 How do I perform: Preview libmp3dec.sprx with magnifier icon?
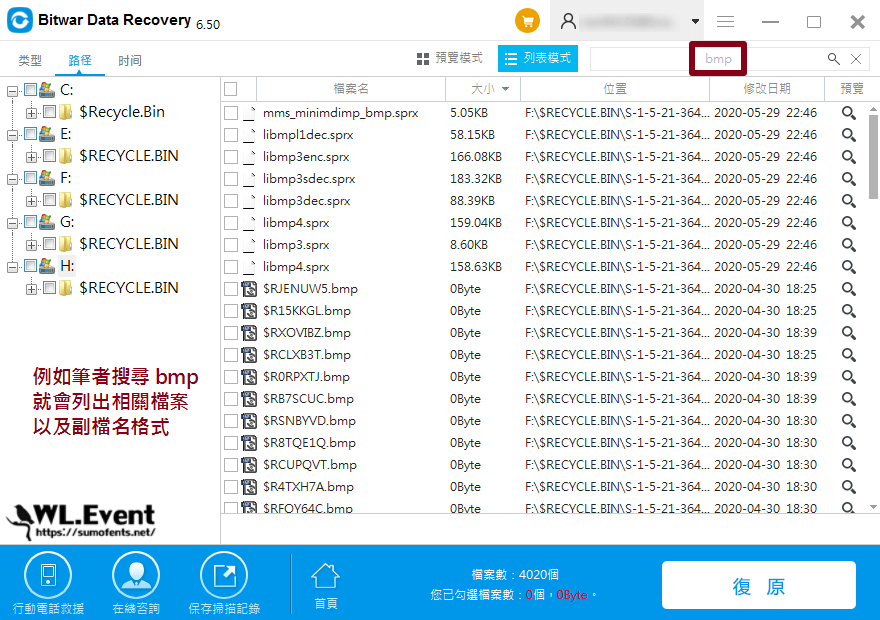click(x=849, y=201)
